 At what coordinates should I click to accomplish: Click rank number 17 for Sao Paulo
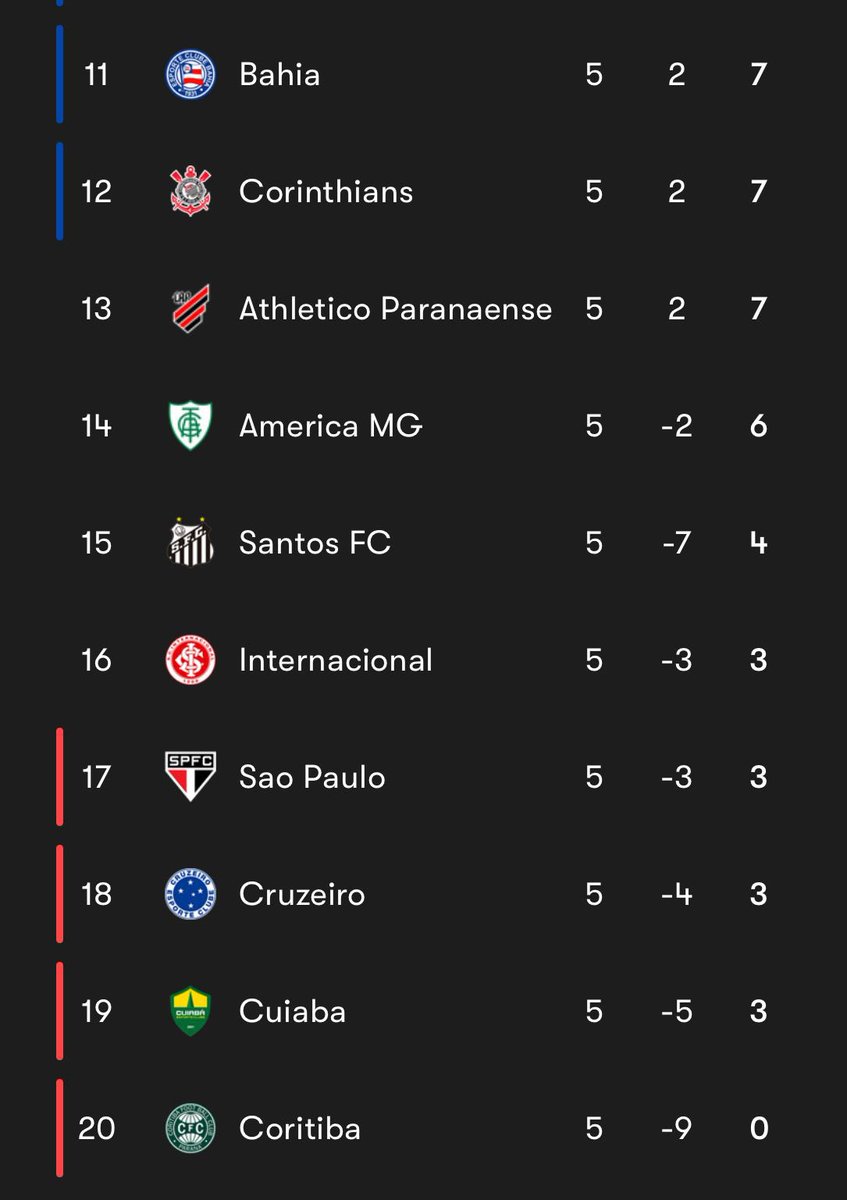click(x=96, y=777)
